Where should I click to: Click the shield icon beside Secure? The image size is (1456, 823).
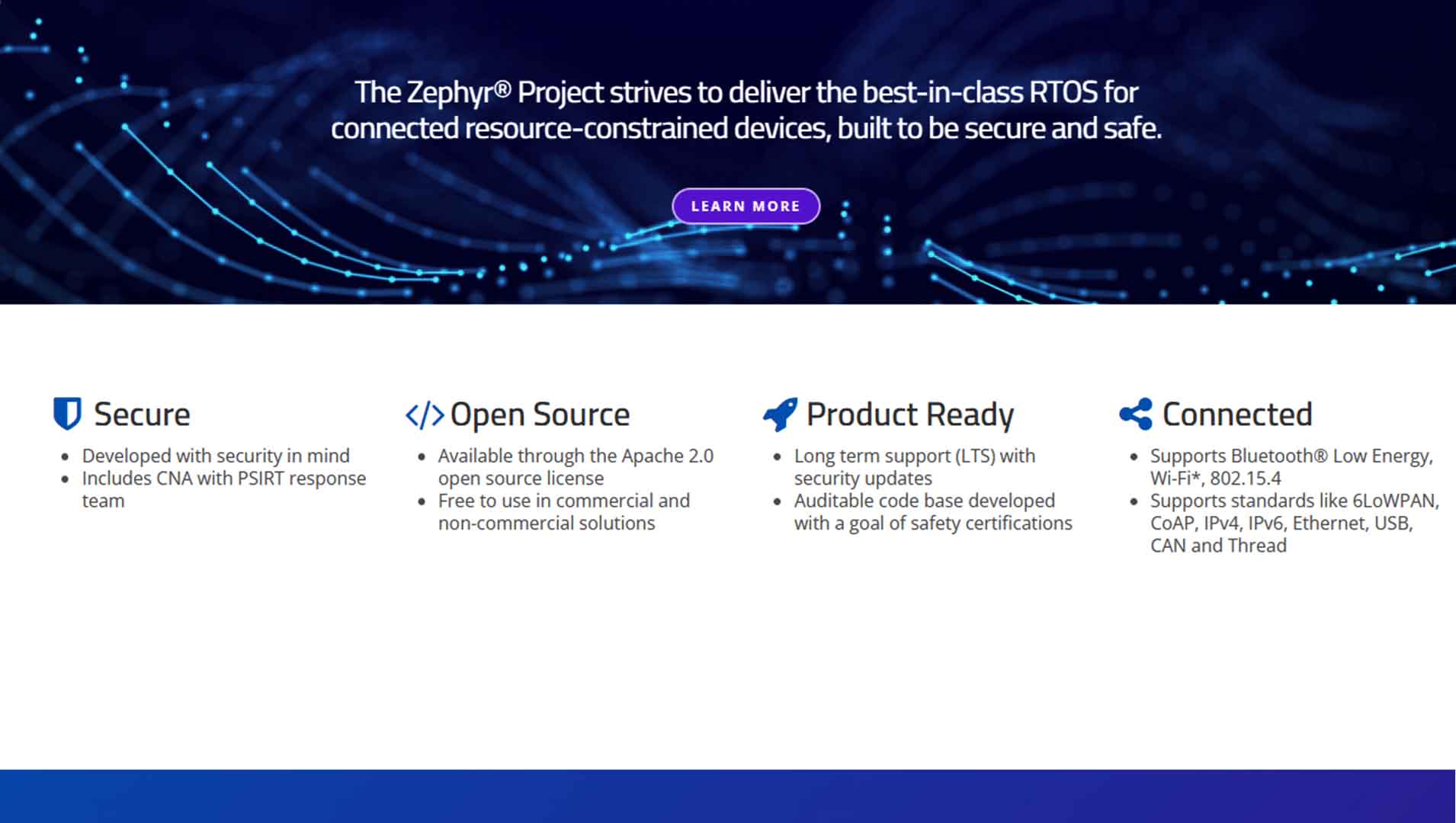click(67, 414)
